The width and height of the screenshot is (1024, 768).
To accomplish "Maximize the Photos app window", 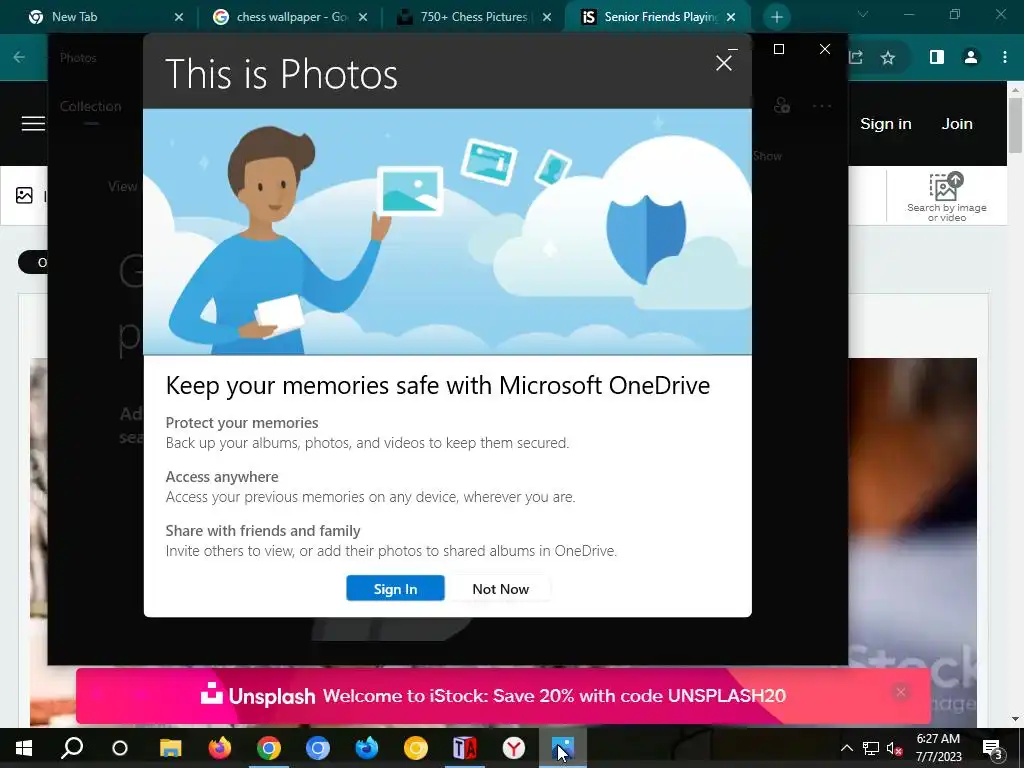I will (778, 49).
